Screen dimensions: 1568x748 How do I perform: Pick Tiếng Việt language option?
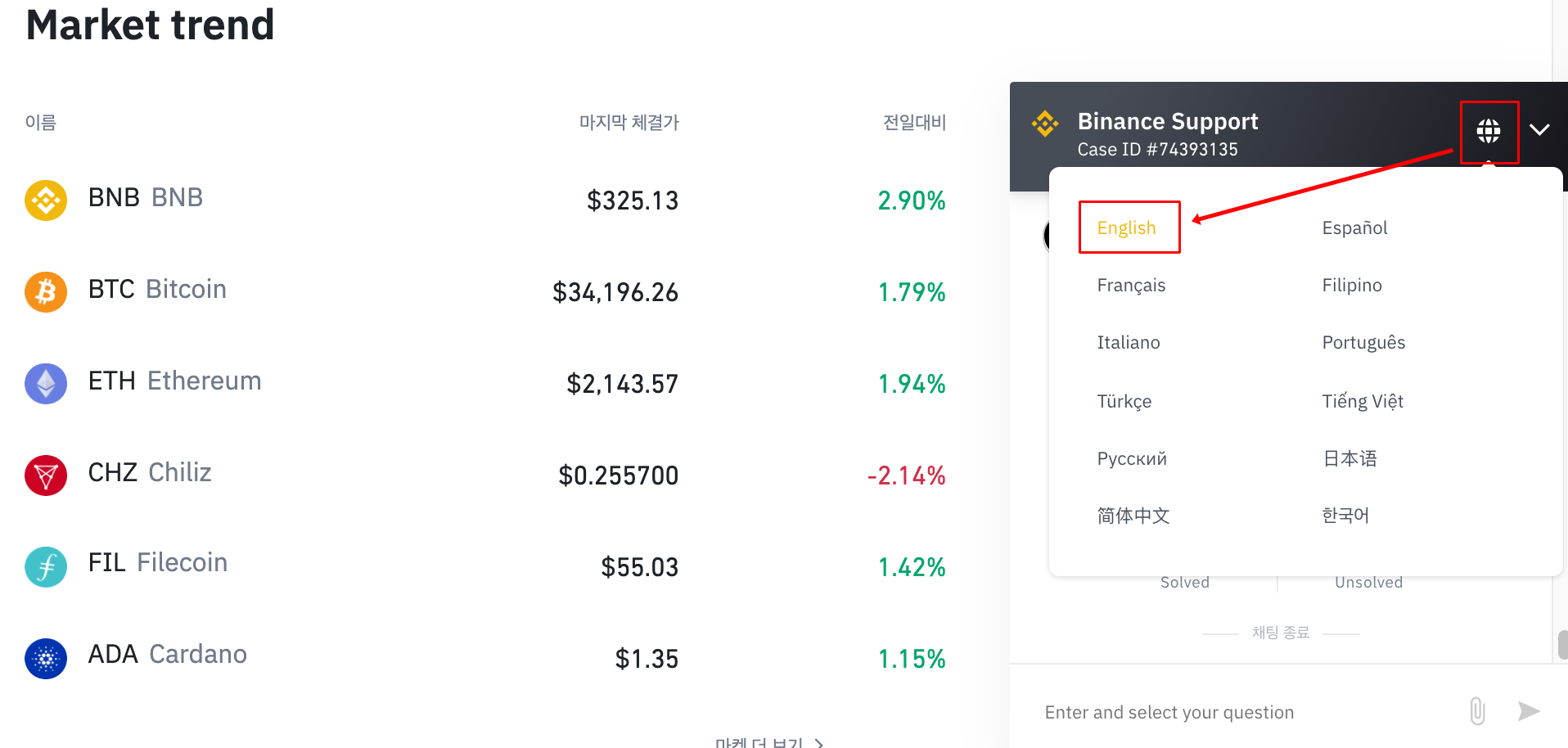[x=1363, y=401]
